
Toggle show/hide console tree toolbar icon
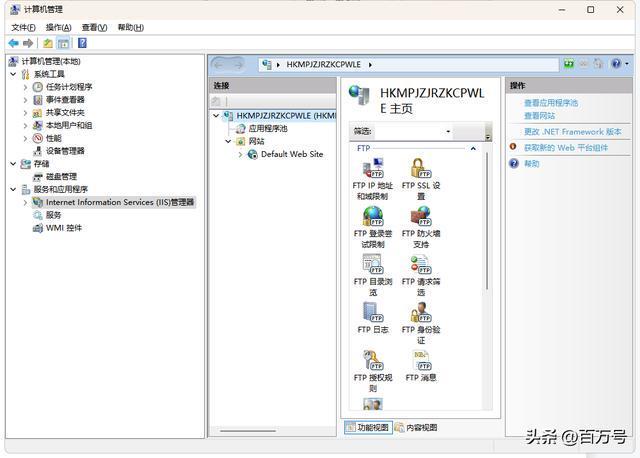point(63,43)
